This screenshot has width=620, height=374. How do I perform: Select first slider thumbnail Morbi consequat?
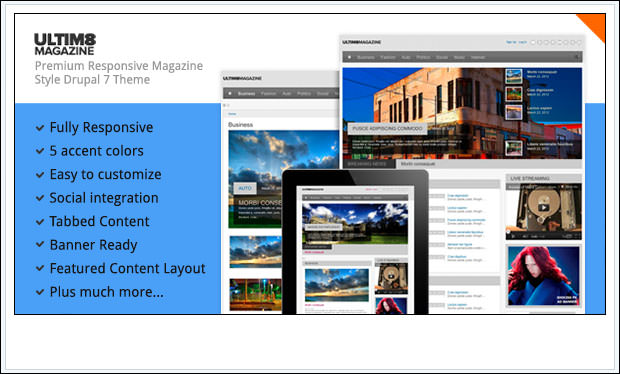tap(514, 76)
